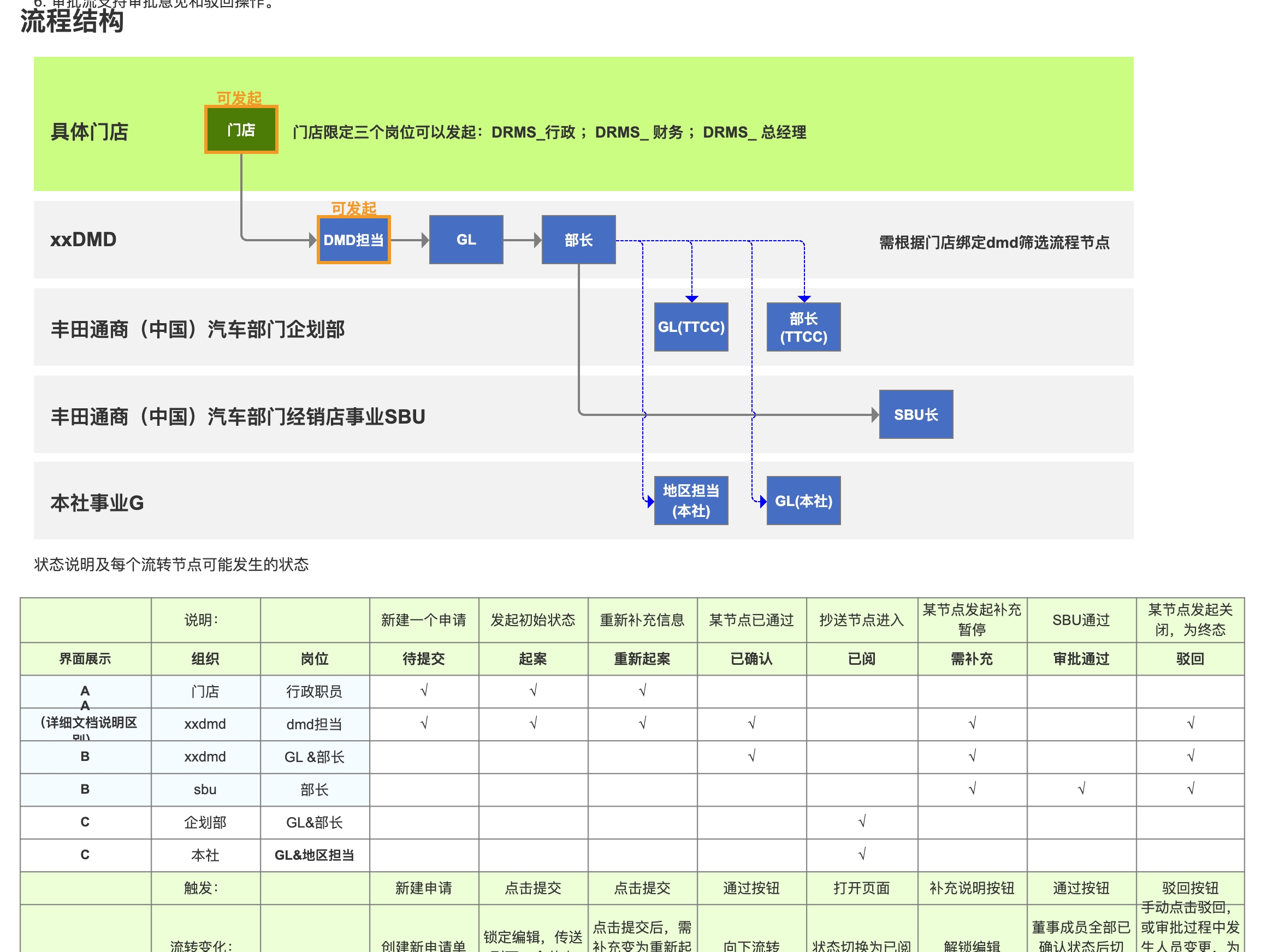Click the note 需根据门店绑定dmd筛选流程节点

(x=994, y=242)
